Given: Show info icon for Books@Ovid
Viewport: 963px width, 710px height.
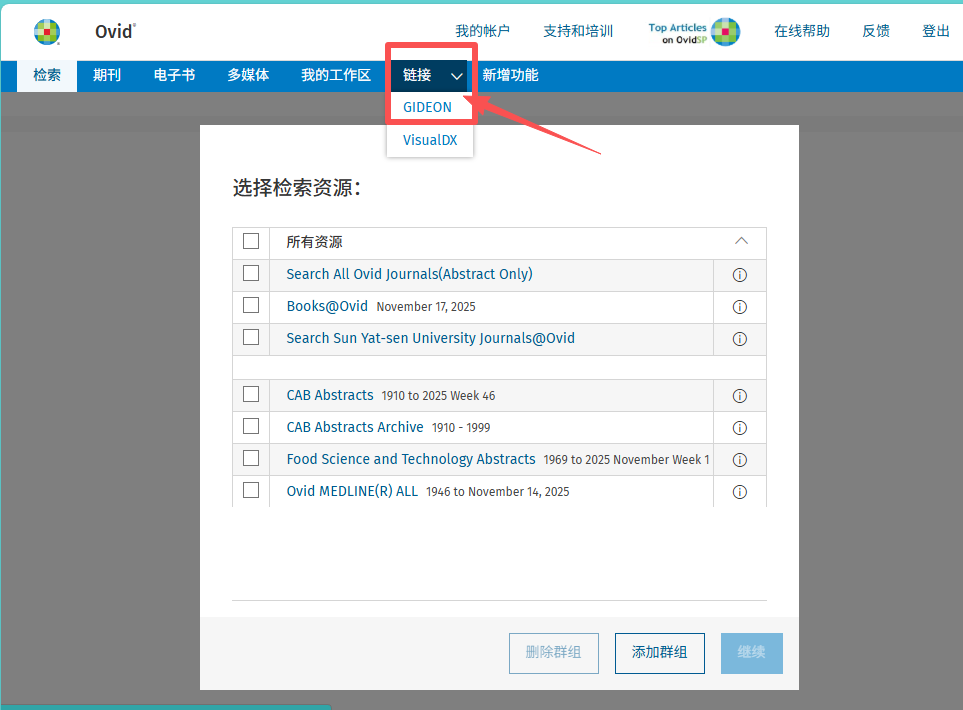Looking at the screenshot, I should [740, 307].
